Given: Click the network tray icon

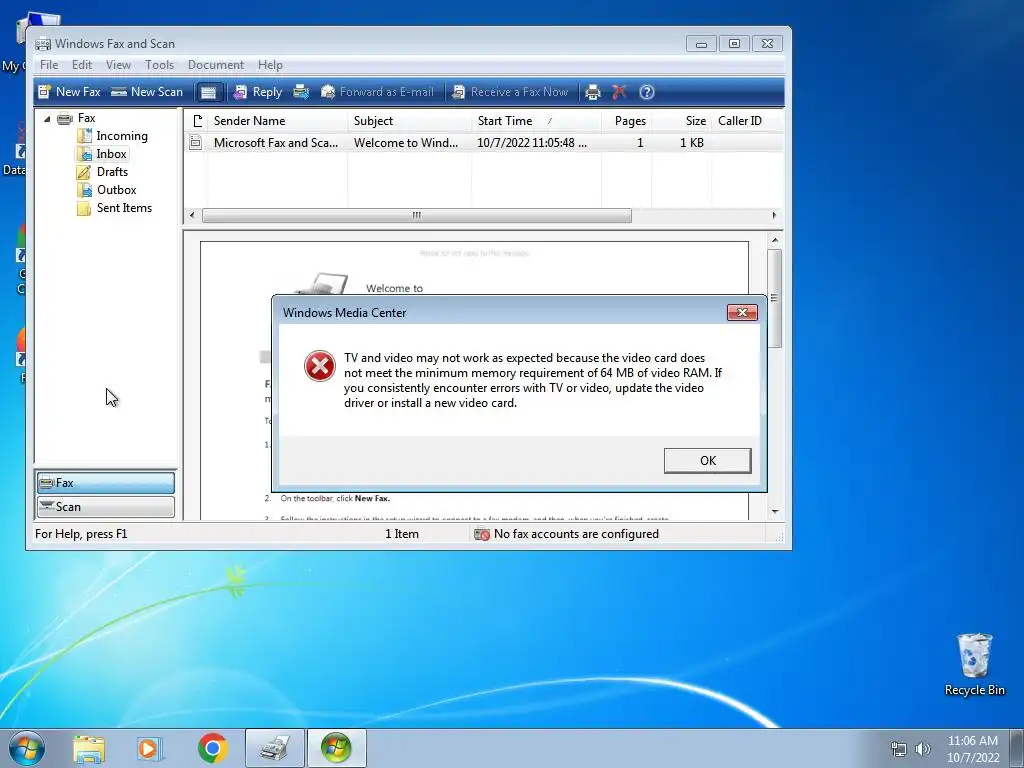Looking at the screenshot, I should tap(899, 749).
